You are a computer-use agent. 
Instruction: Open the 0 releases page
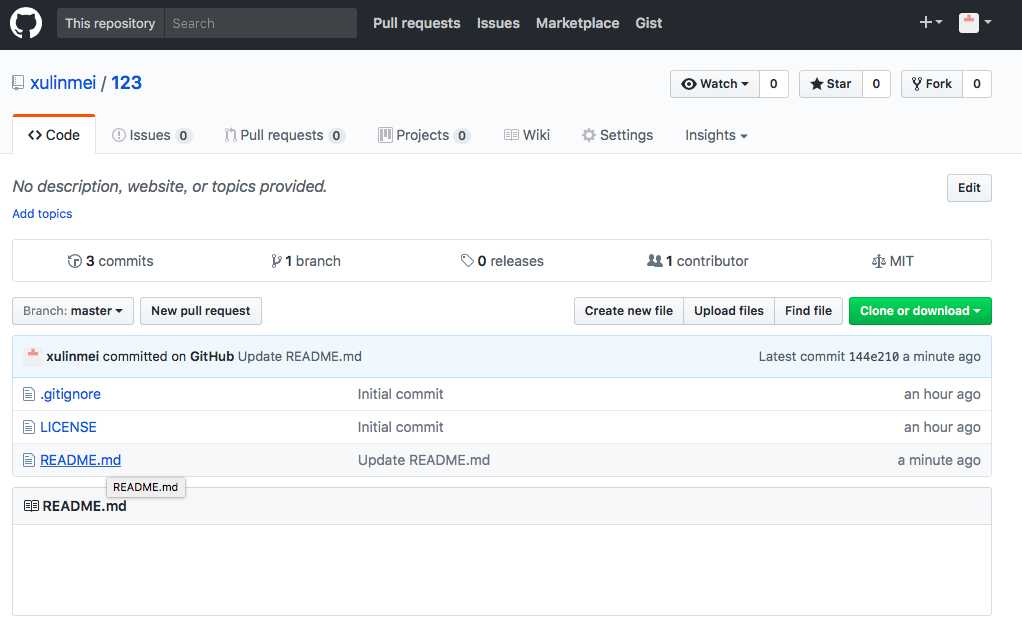(x=502, y=261)
